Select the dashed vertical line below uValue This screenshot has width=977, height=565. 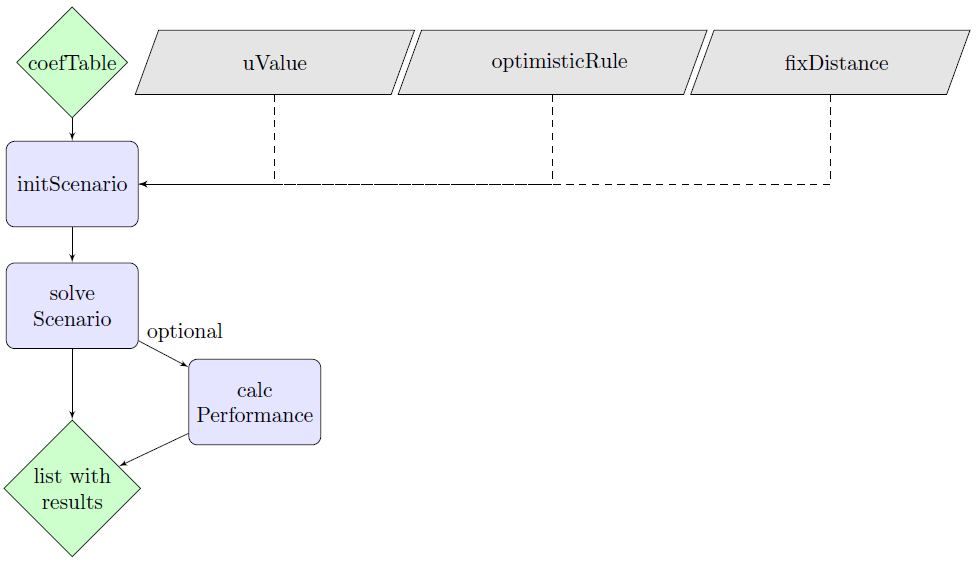coord(275,138)
